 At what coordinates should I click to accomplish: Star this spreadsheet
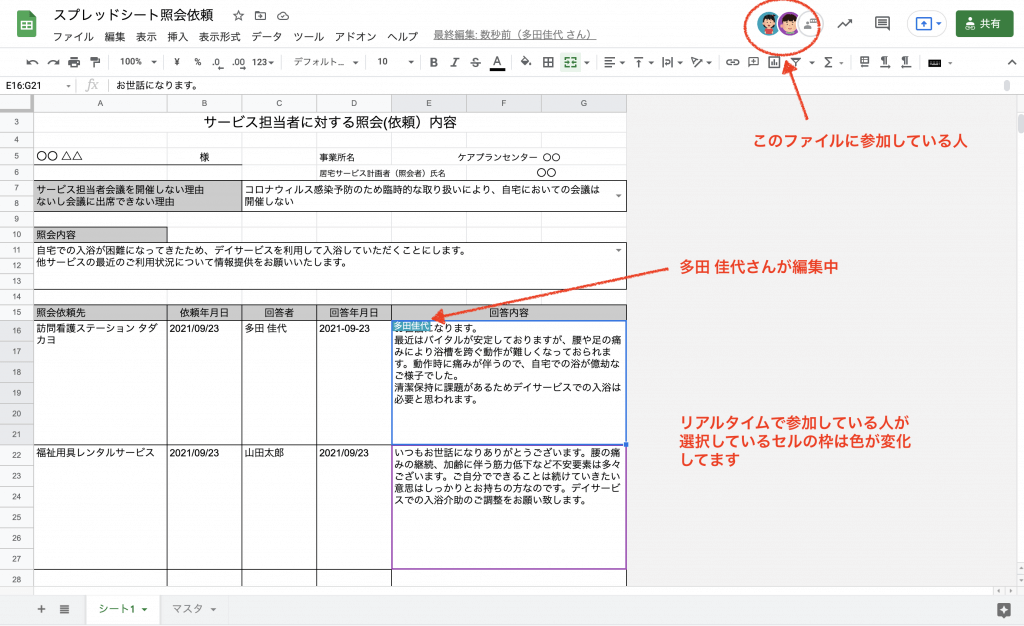click(x=238, y=16)
